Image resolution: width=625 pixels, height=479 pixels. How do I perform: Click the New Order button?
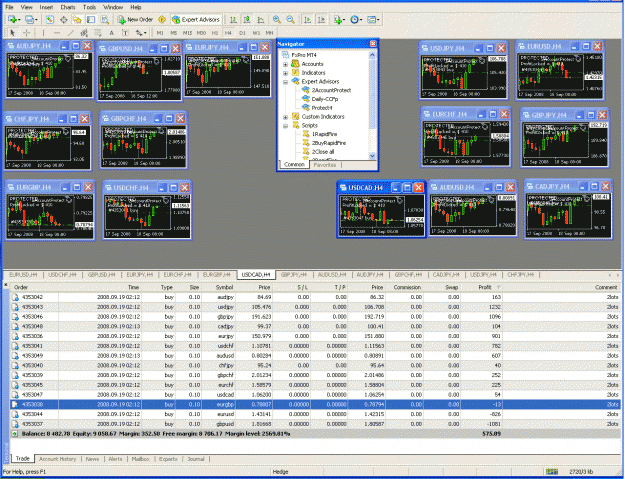[x=136, y=19]
